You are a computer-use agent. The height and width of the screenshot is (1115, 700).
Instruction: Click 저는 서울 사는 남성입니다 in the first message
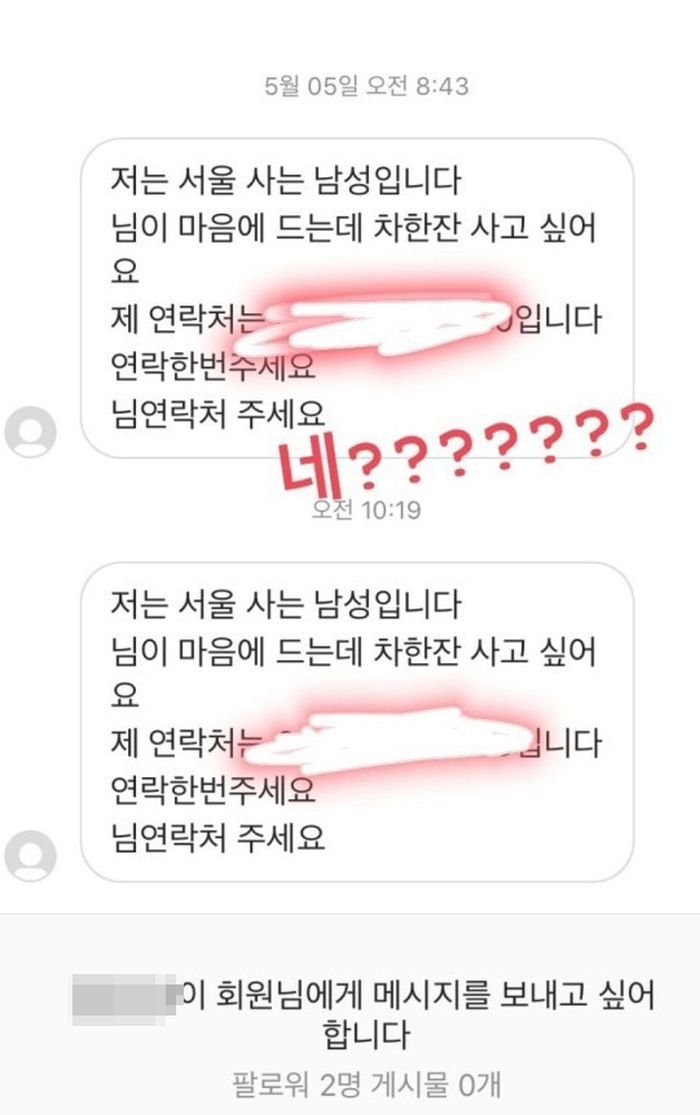tap(286, 180)
